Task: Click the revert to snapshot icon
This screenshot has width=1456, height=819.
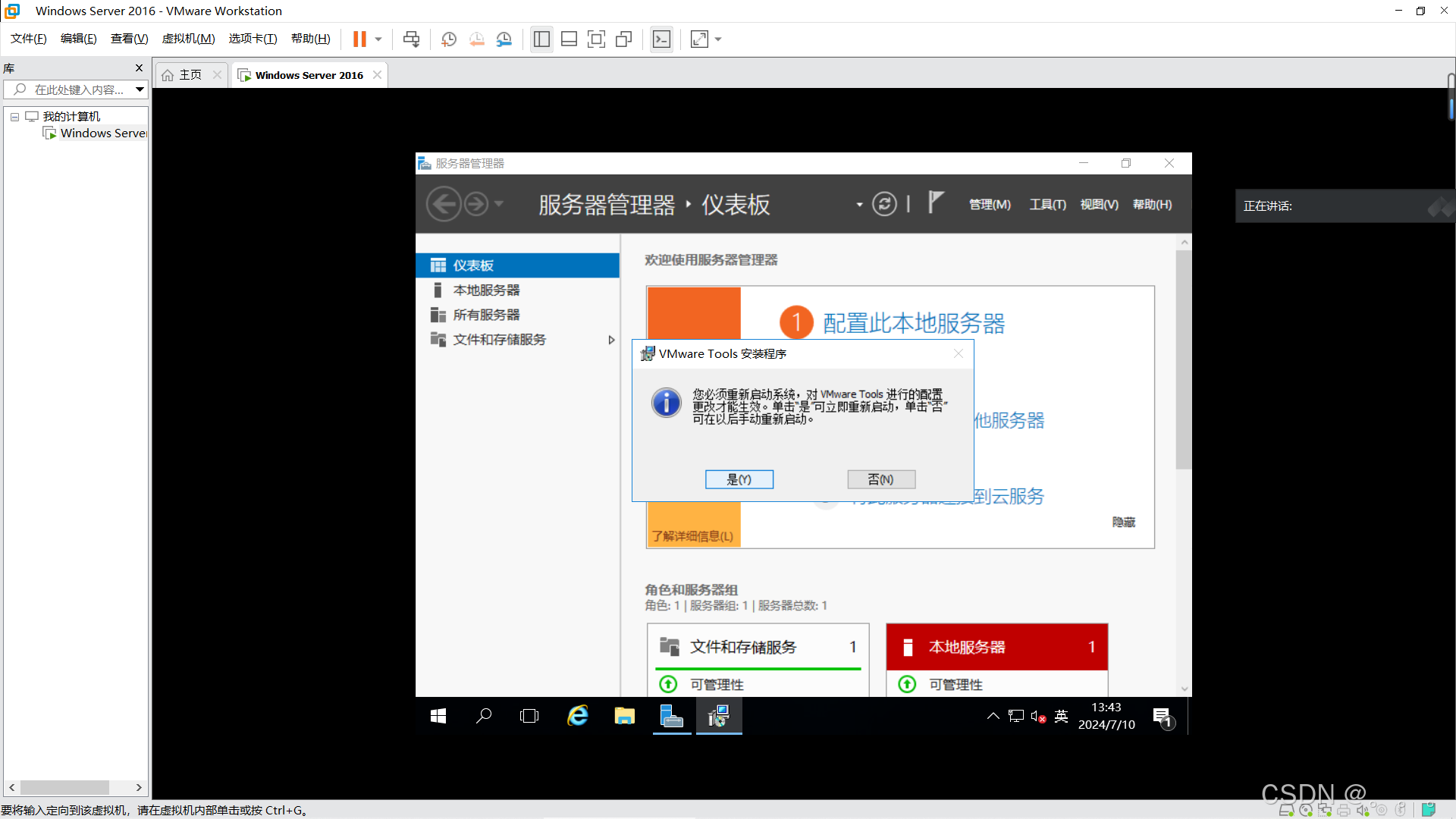Action: pyautogui.click(x=476, y=39)
